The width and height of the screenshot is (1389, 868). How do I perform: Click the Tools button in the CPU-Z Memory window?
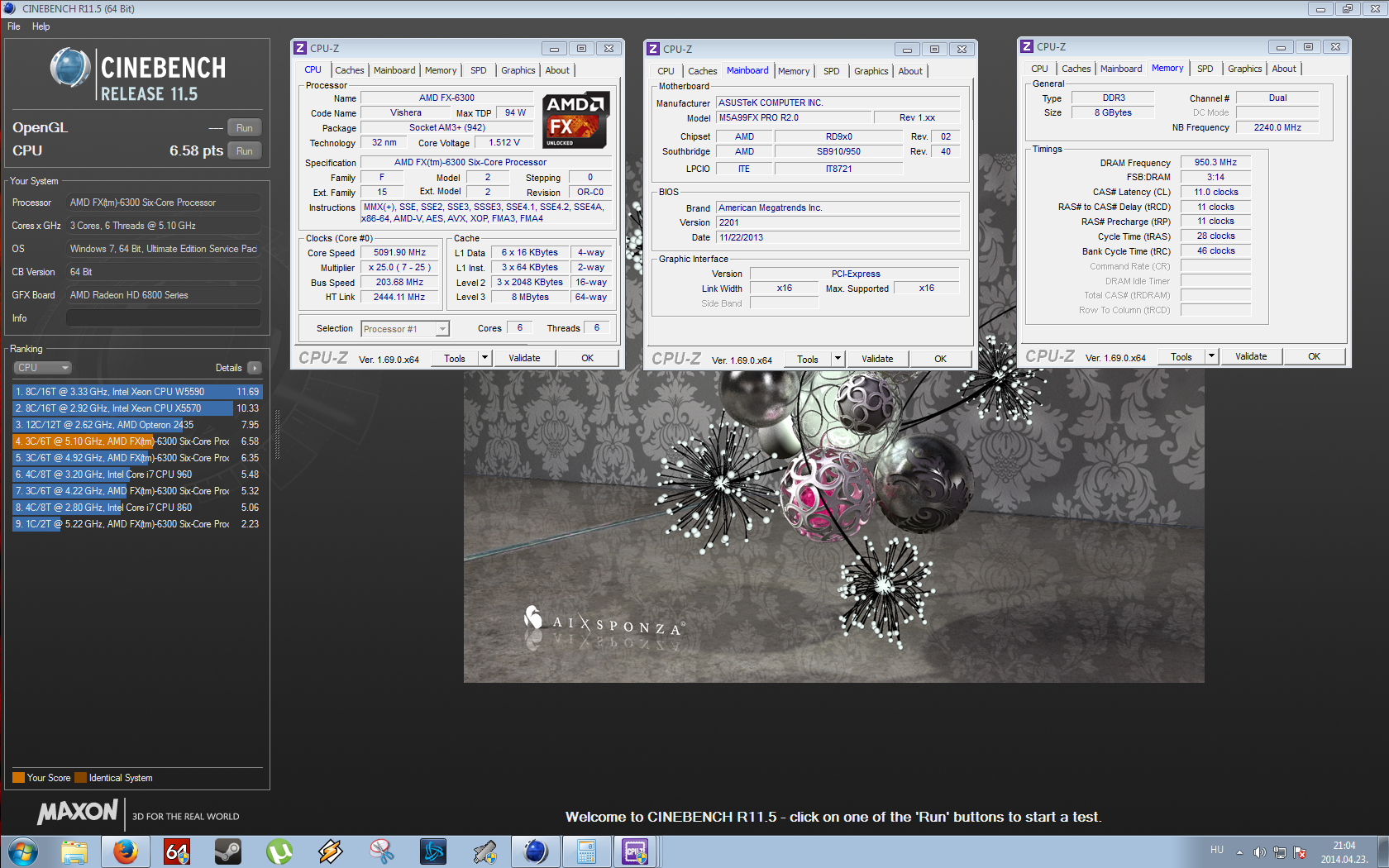click(1181, 356)
